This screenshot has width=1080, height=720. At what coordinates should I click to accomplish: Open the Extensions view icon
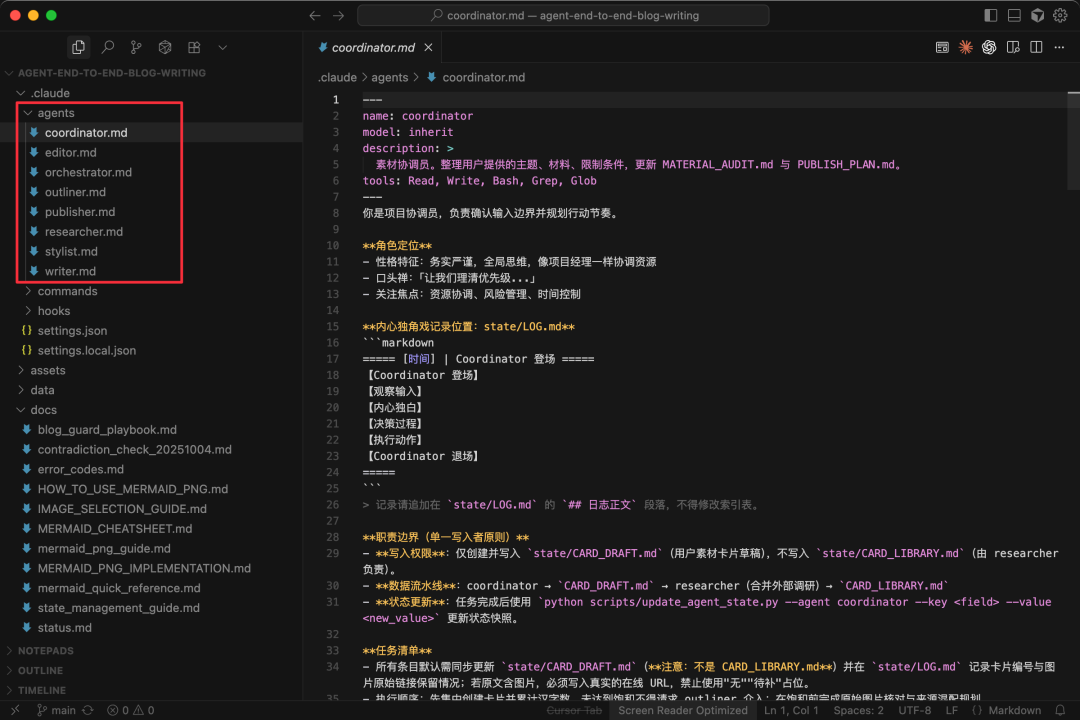coord(194,47)
